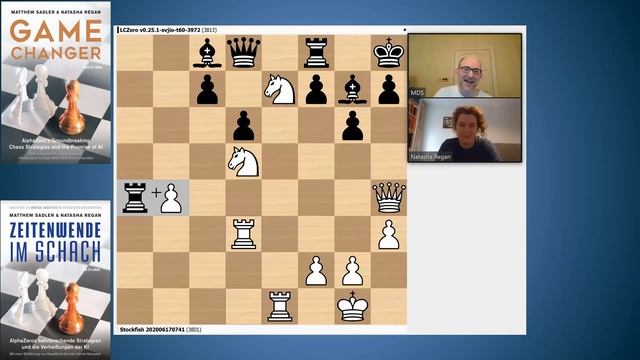Screen dimensions: 640x360
Task: Click the (3813) rating beside LCZero
Action: pyautogui.click(x=209, y=30)
